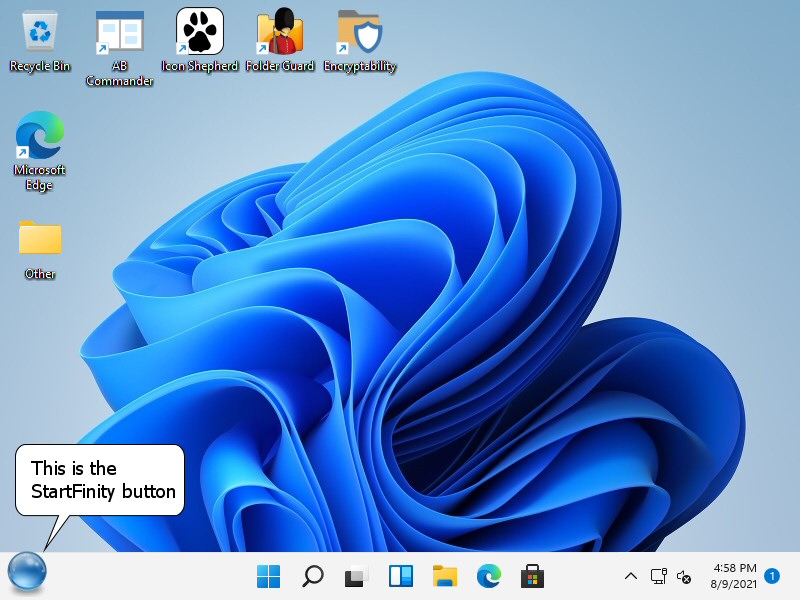Click the 8/9/2021 date text
This screenshot has width=800, height=600.
click(734, 583)
